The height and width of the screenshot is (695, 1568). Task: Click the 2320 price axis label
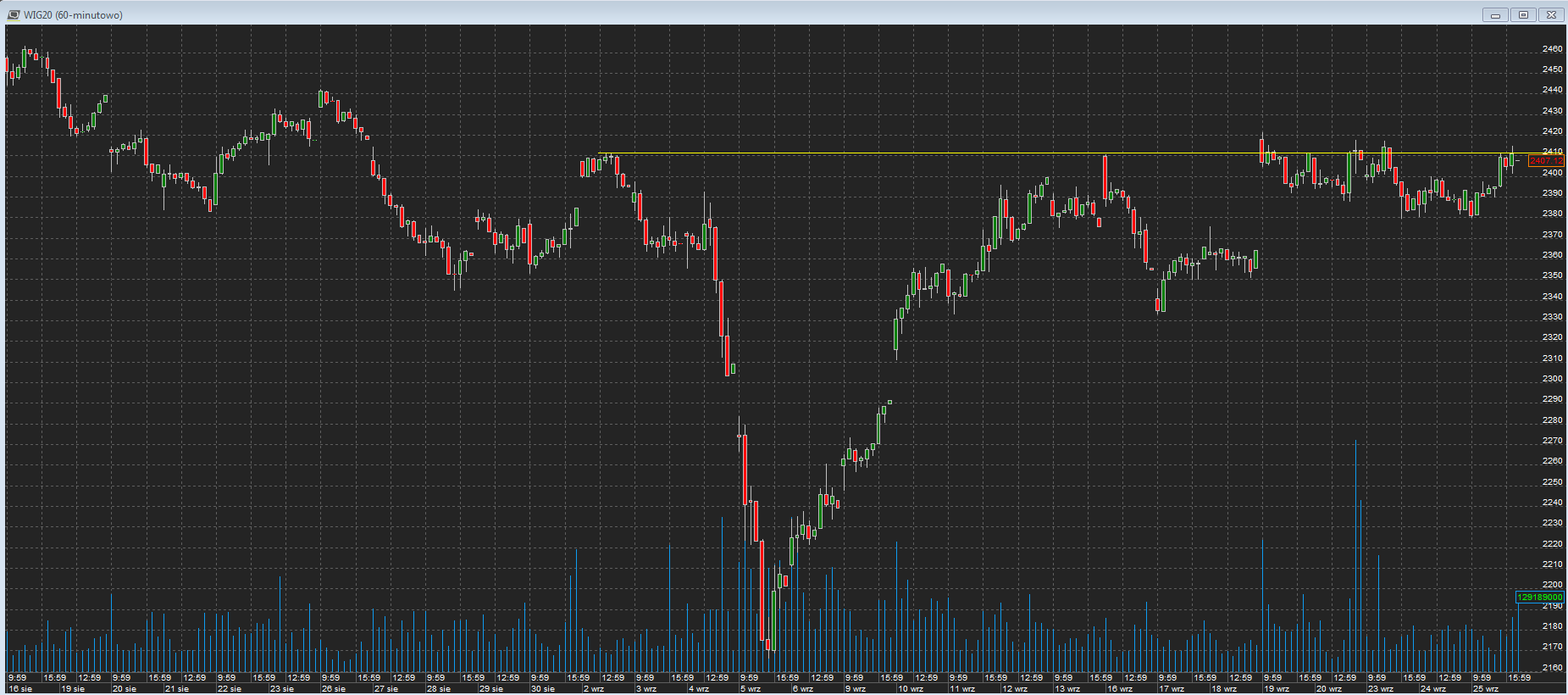tap(1553, 337)
